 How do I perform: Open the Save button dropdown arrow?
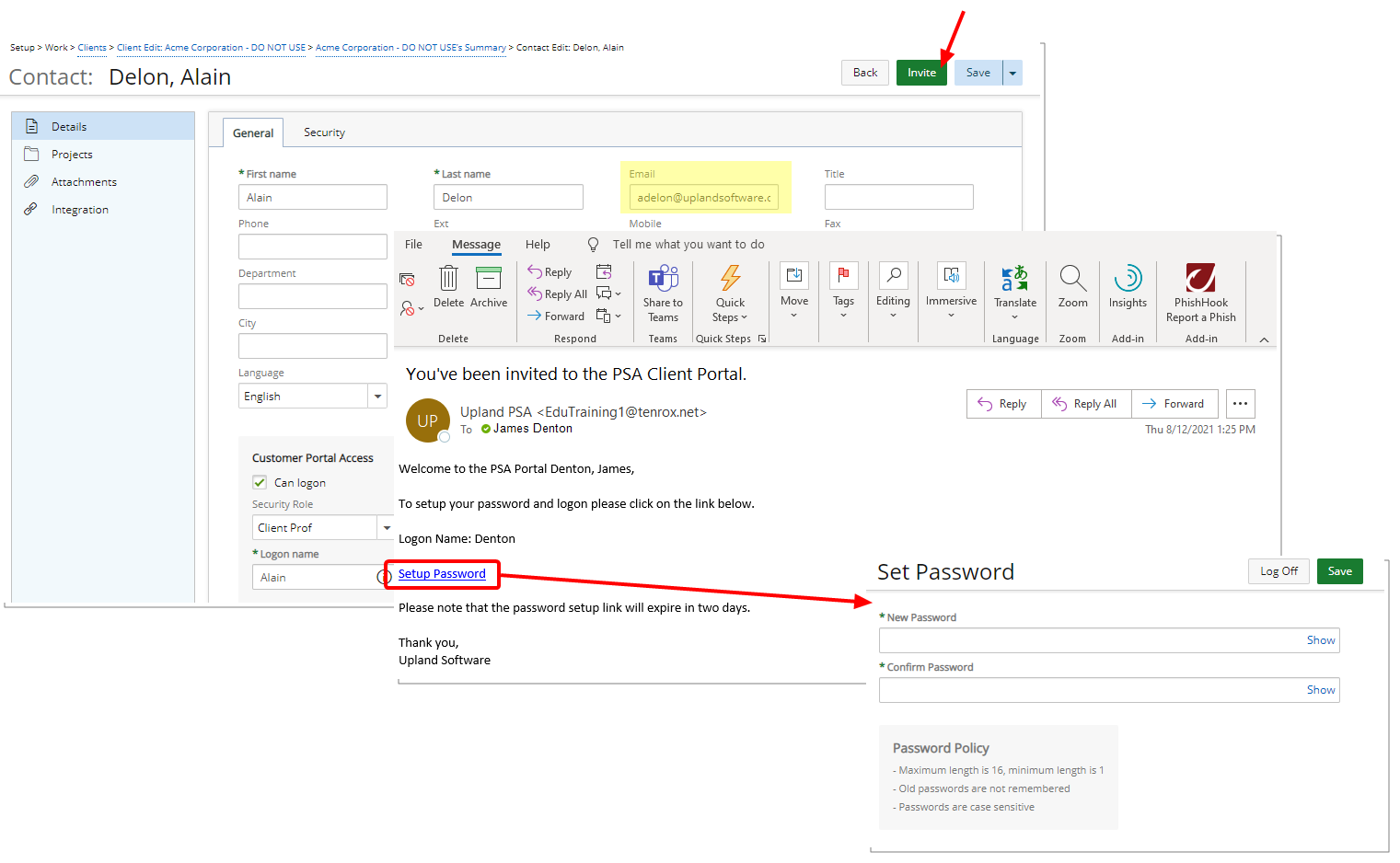[x=1012, y=73]
